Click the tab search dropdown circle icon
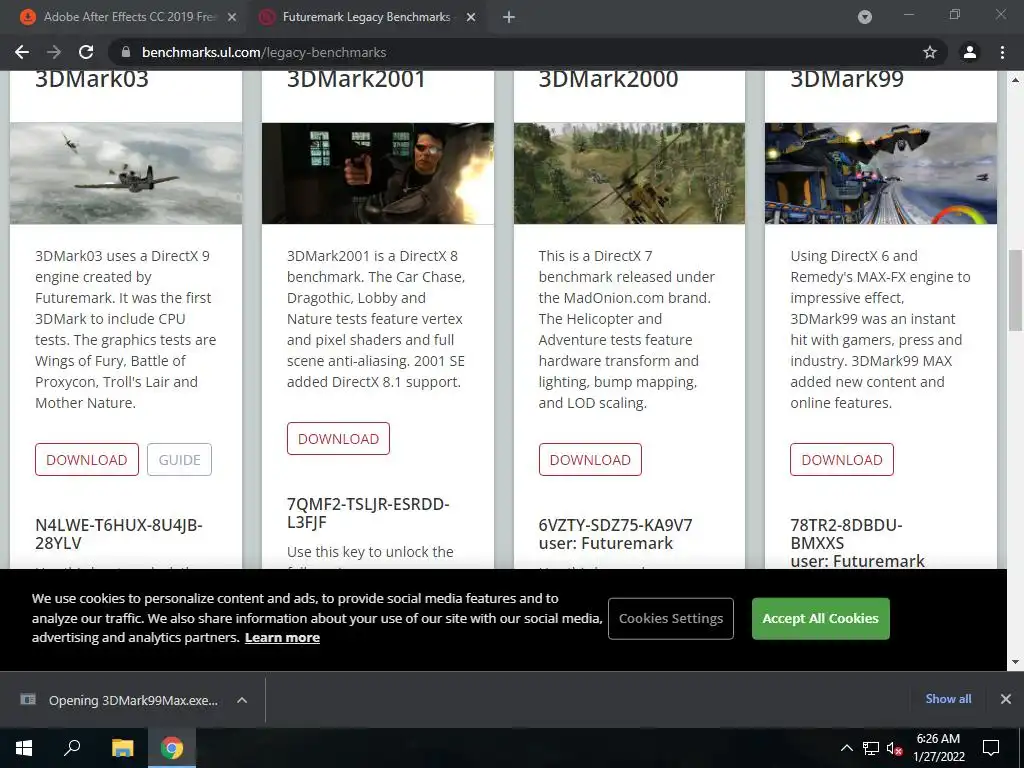 865,17
